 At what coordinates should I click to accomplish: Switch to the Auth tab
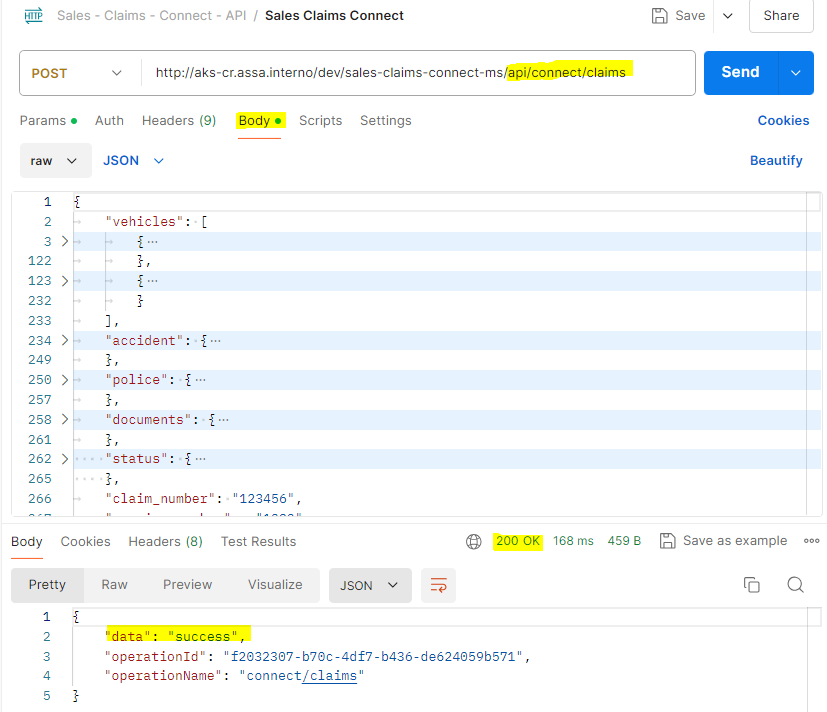[109, 121]
